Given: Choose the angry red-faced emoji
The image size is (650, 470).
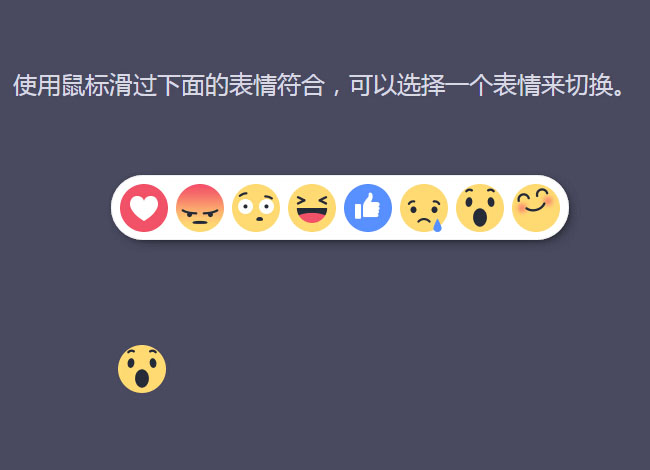Looking at the screenshot, I should pos(200,208).
